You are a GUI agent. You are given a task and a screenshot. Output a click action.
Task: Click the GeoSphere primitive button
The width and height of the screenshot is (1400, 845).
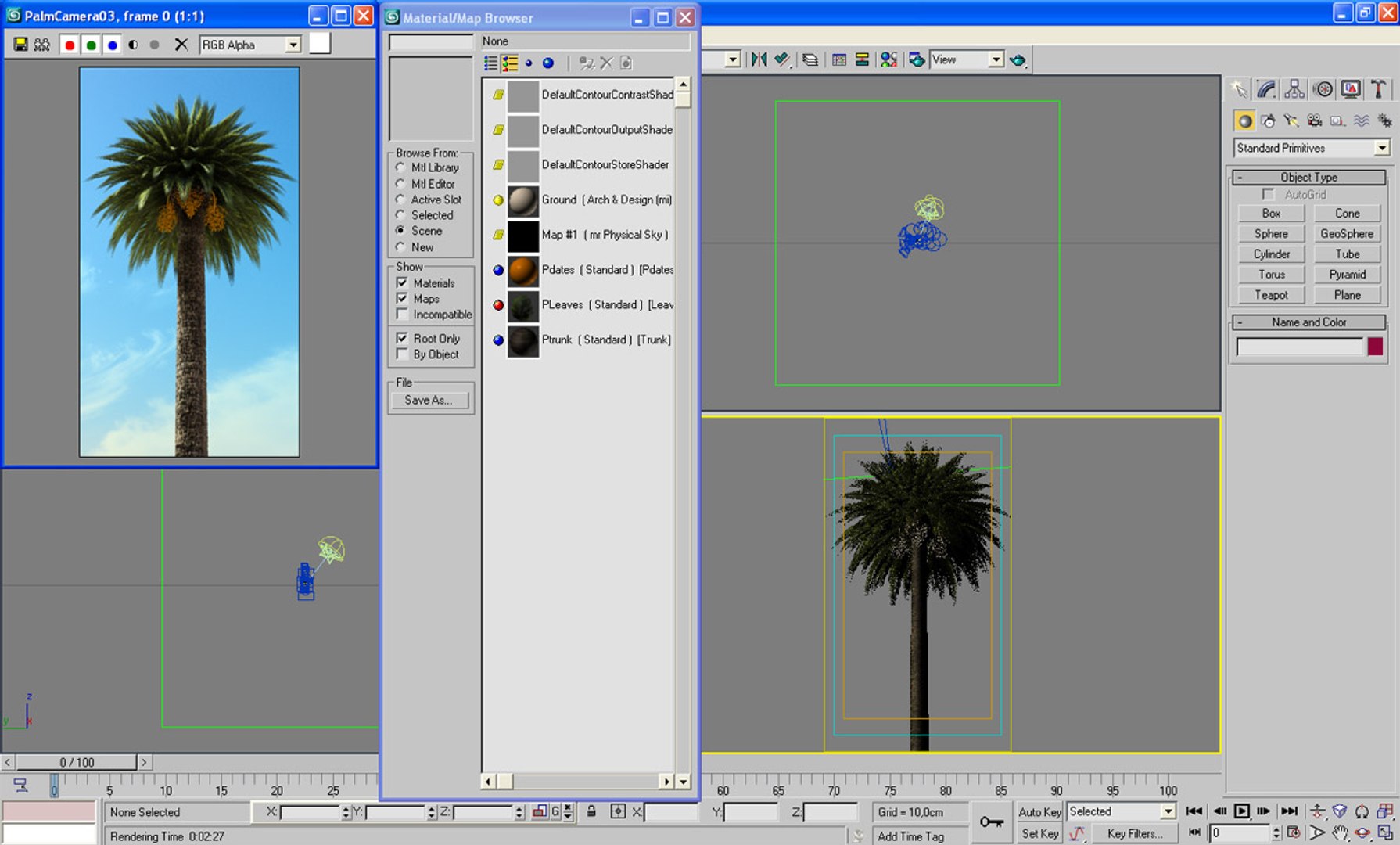1347,234
